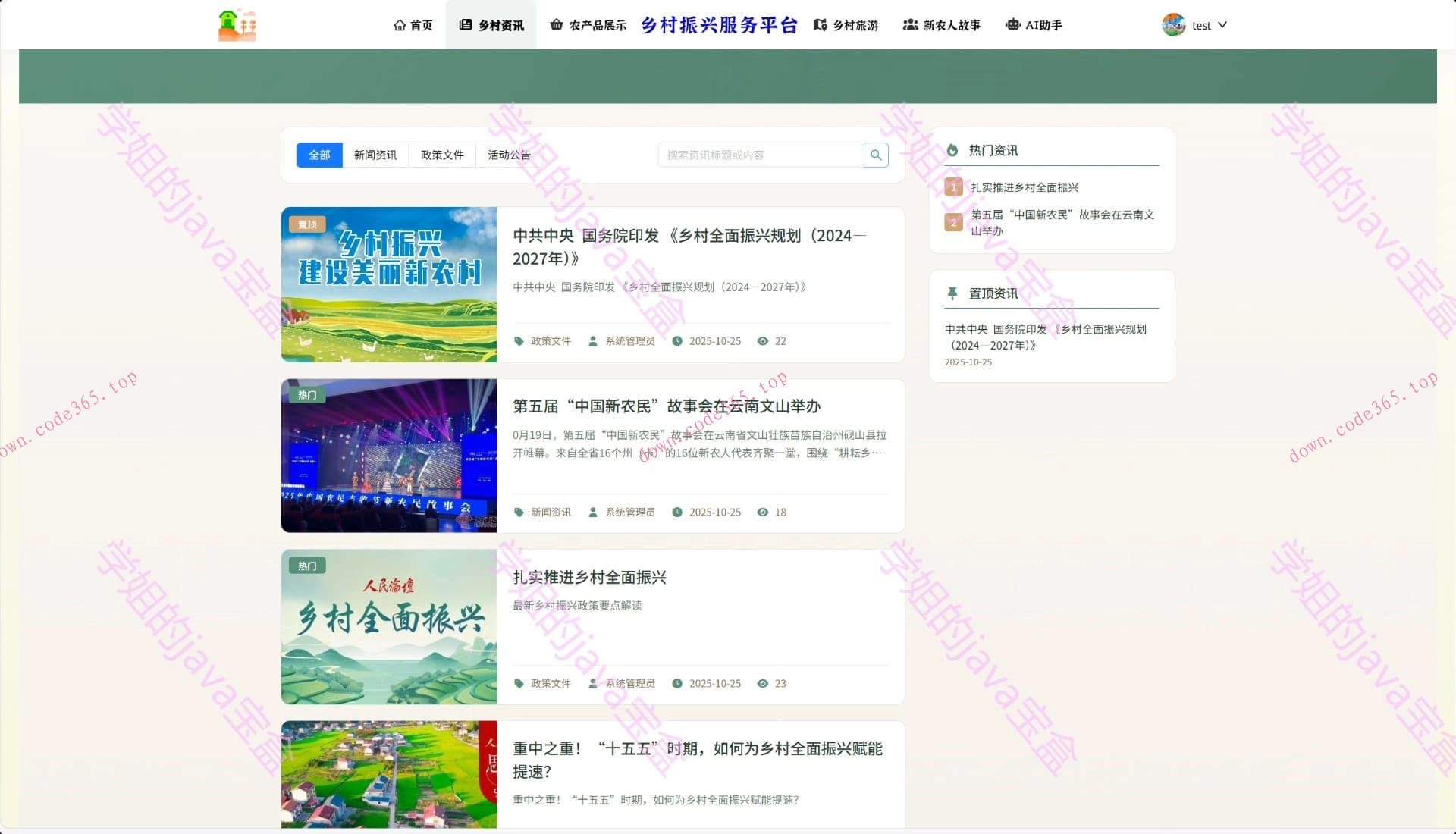Click the author icon beside 系统管理员
Image resolution: width=1456 pixels, height=834 pixels.
click(x=592, y=341)
